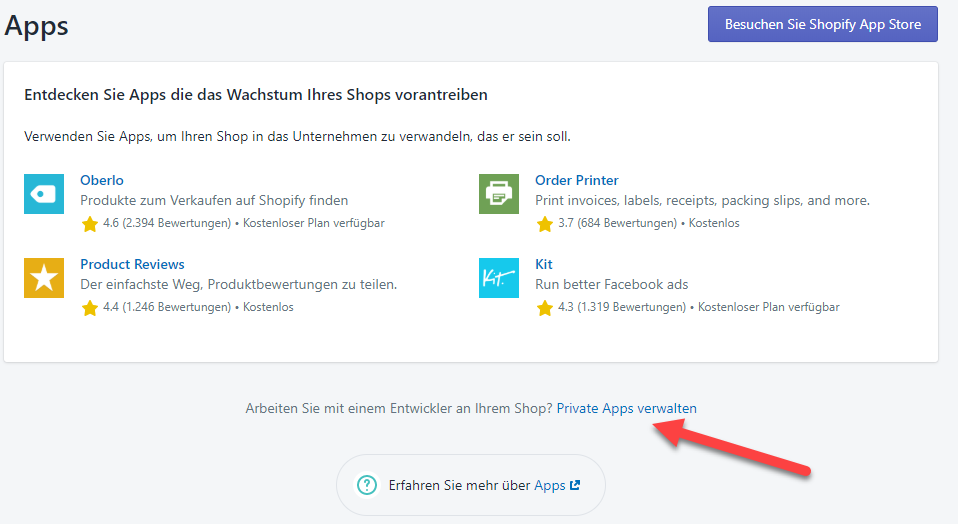958x524 pixels.
Task: Select rating text "3.7 (684 Bewertungen)"
Action: tap(617, 223)
